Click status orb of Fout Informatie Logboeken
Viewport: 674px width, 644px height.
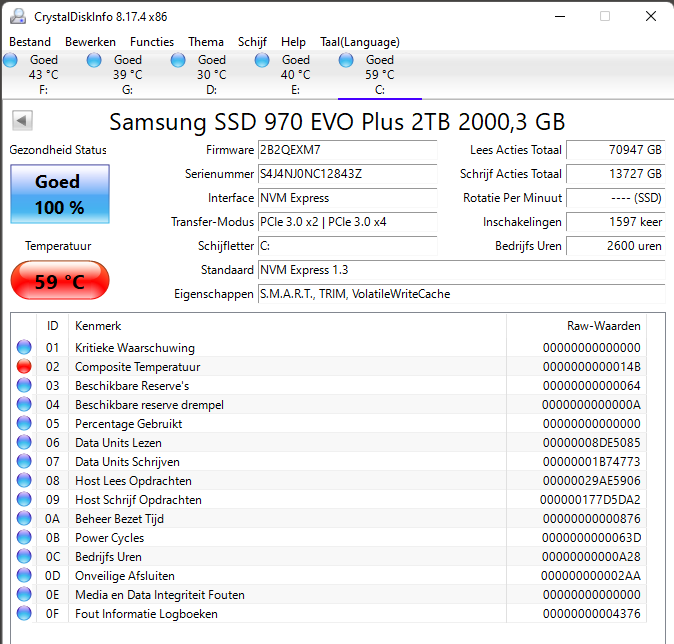24,613
